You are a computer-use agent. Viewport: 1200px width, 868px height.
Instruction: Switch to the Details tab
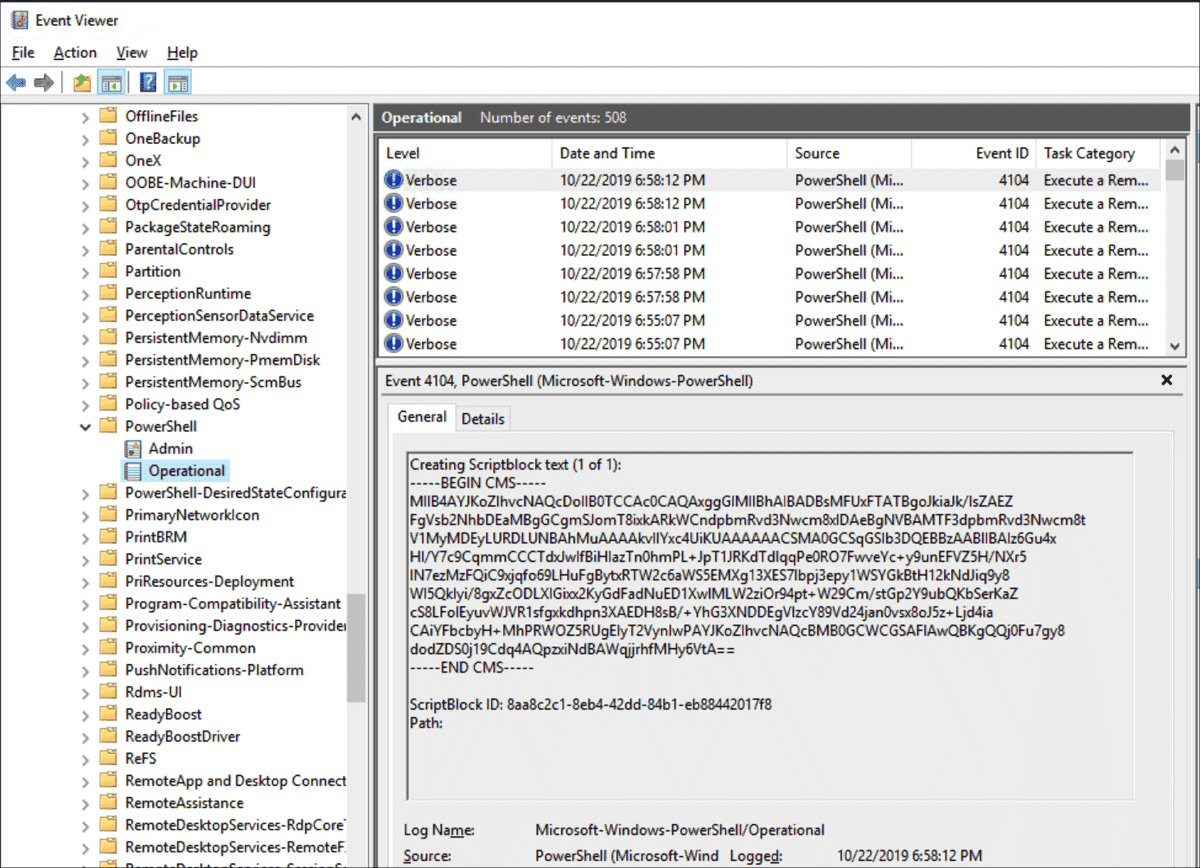point(483,418)
